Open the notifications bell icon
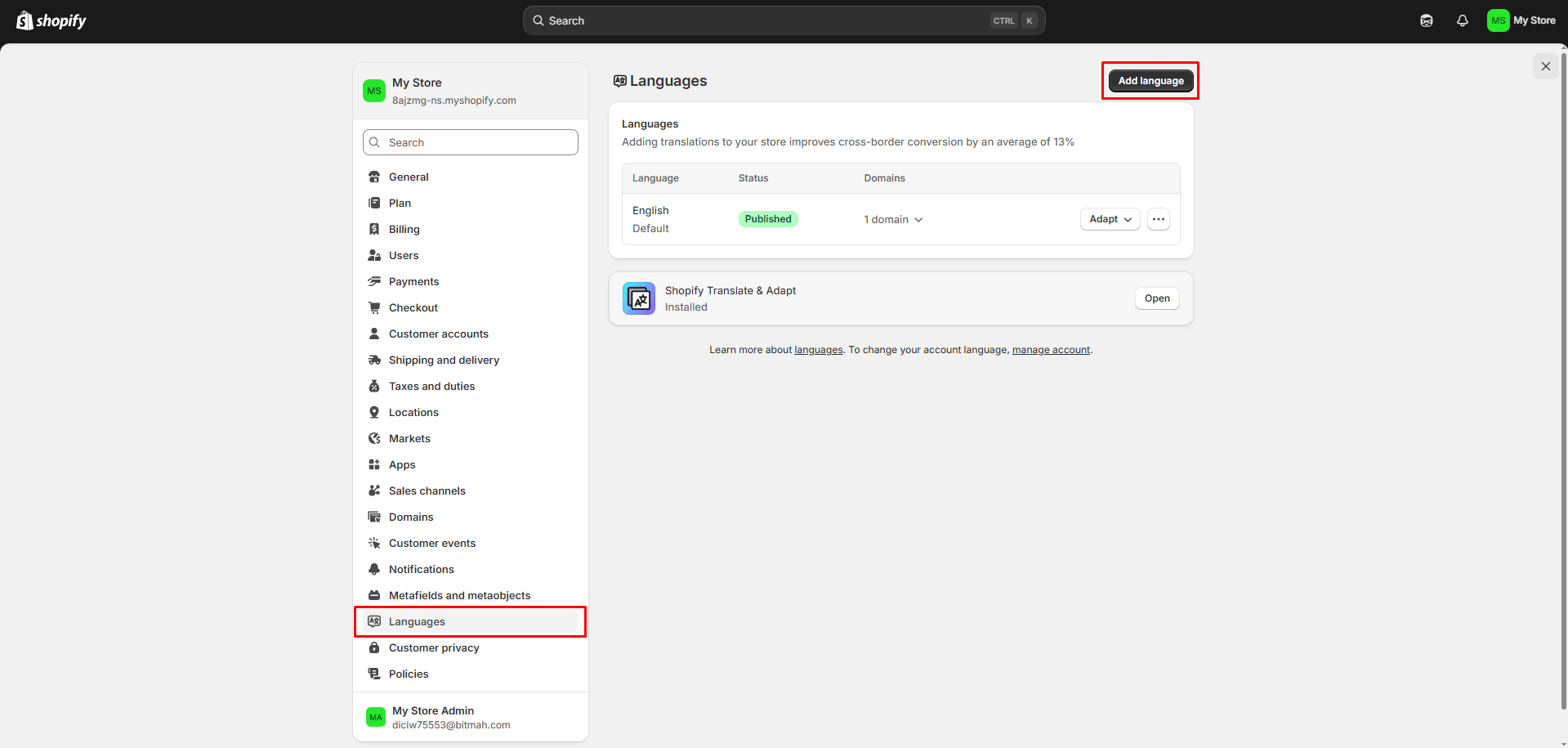Image resolution: width=1568 pixels, height=748 pixels. tap(1463, 20)
